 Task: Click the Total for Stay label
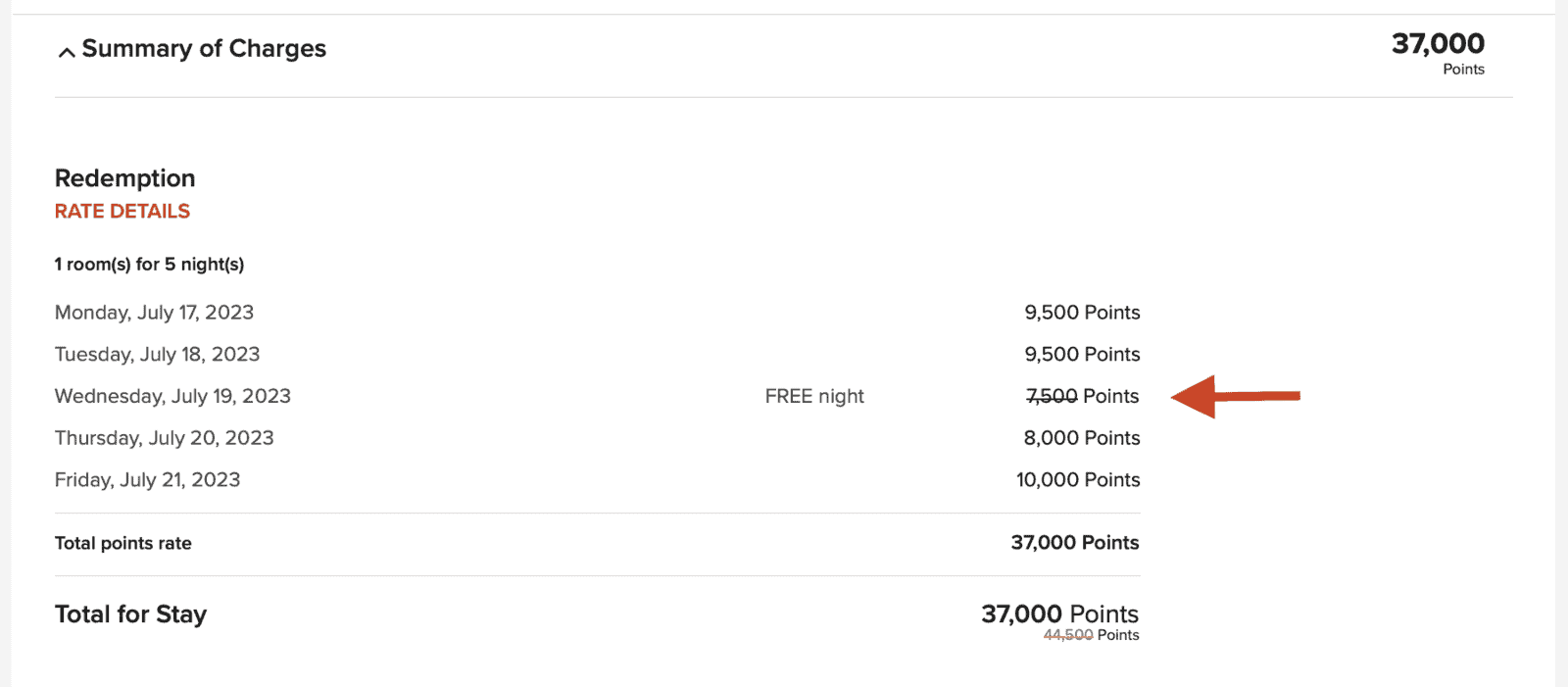(130, 614)
